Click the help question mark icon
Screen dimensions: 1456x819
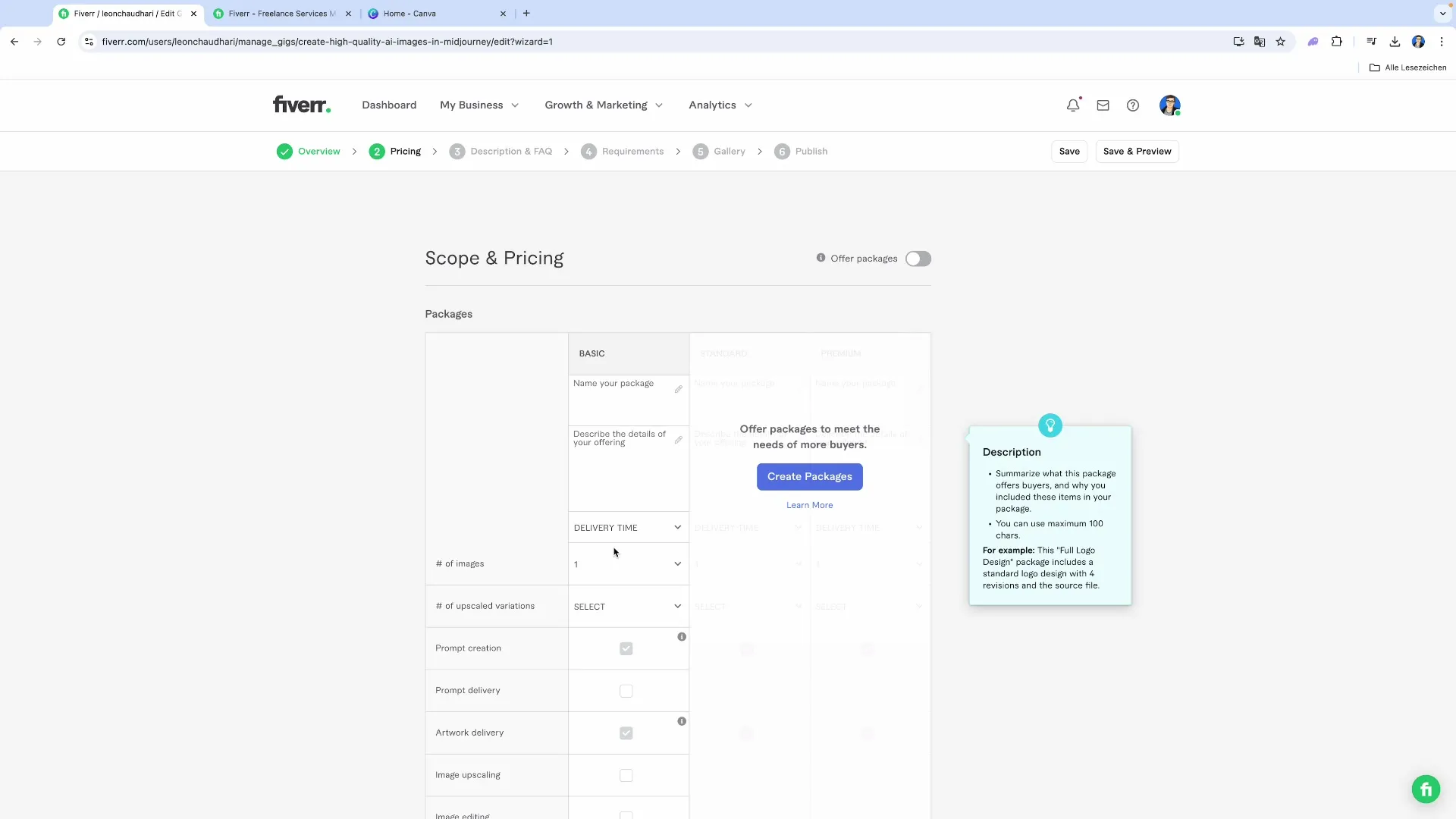pos(1132,105)
